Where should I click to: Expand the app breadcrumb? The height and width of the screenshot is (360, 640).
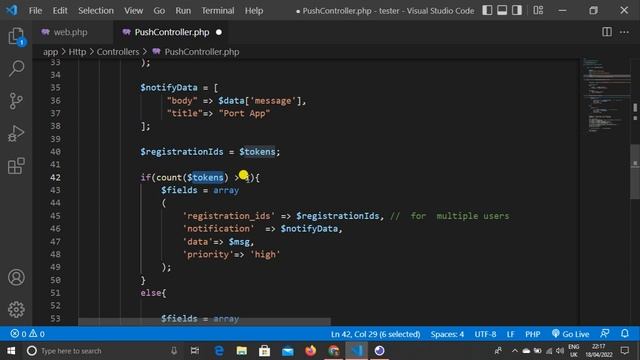[51, 52]
